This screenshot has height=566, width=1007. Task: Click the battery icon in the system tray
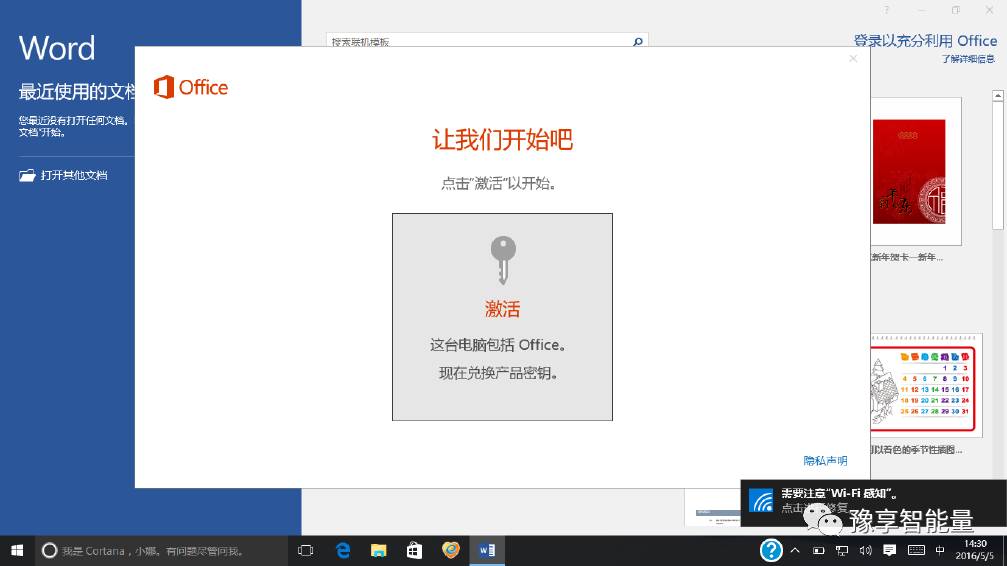pyautogui.click(x=818, y=551)
